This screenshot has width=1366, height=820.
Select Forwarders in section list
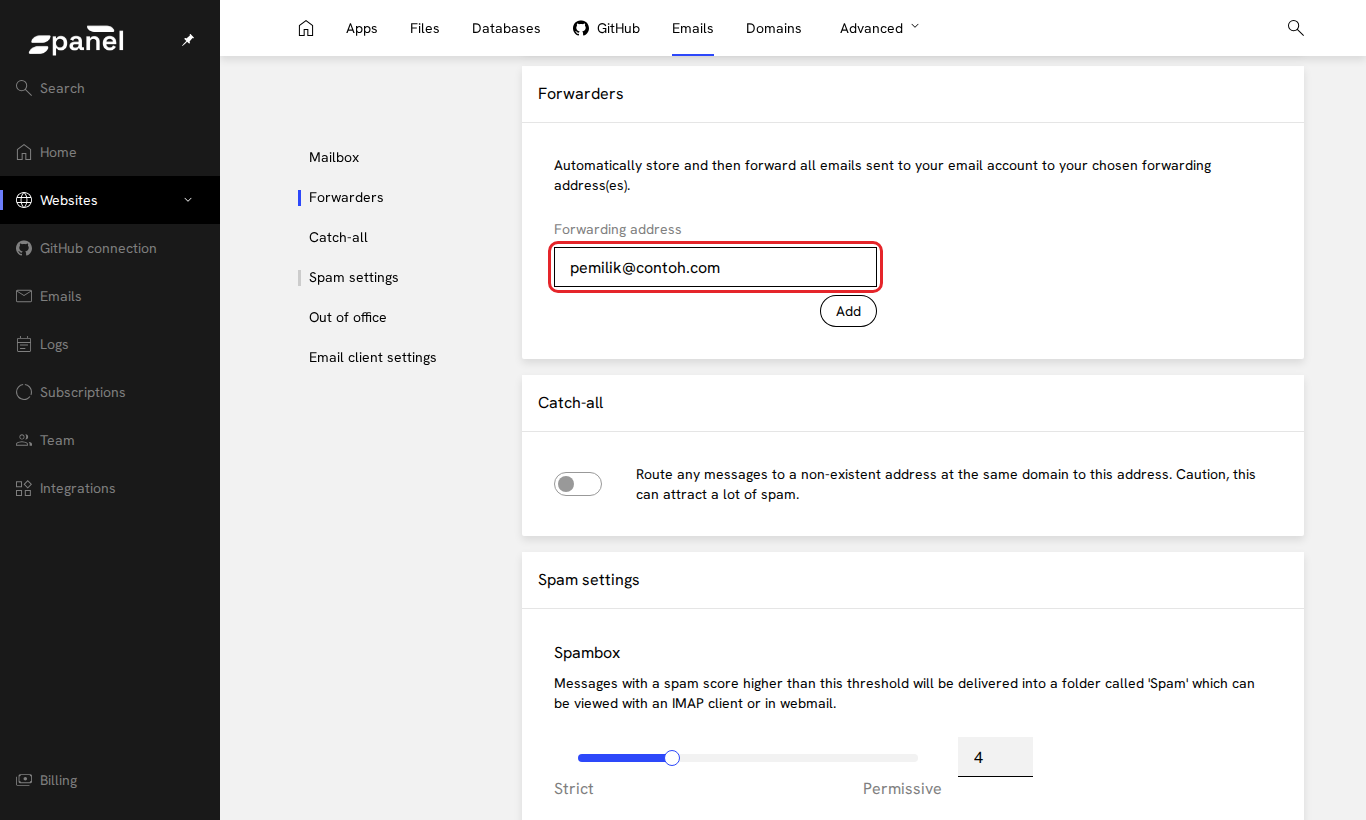pos(346,197)
